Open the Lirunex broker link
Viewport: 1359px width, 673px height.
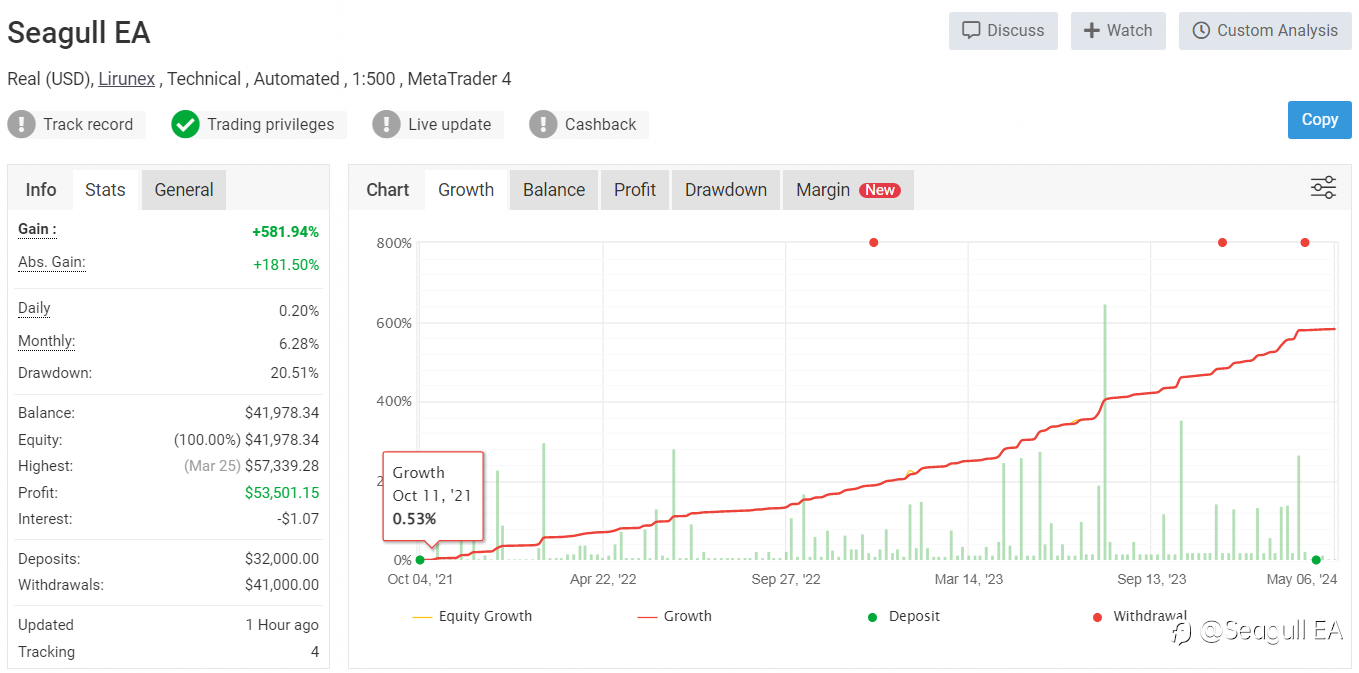coord(126,79)
